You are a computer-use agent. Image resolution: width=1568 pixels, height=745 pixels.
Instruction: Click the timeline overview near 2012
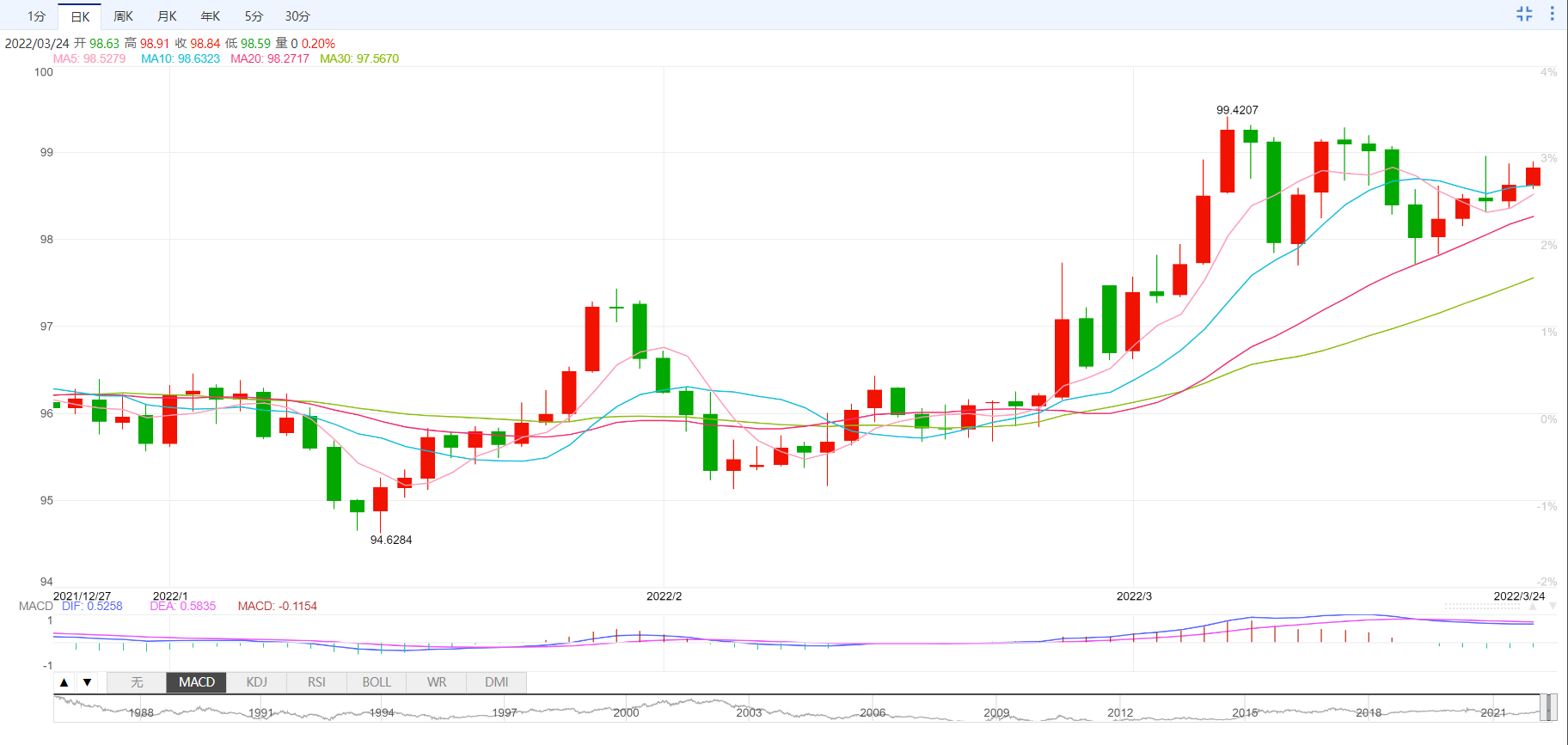pos(1120,712)
